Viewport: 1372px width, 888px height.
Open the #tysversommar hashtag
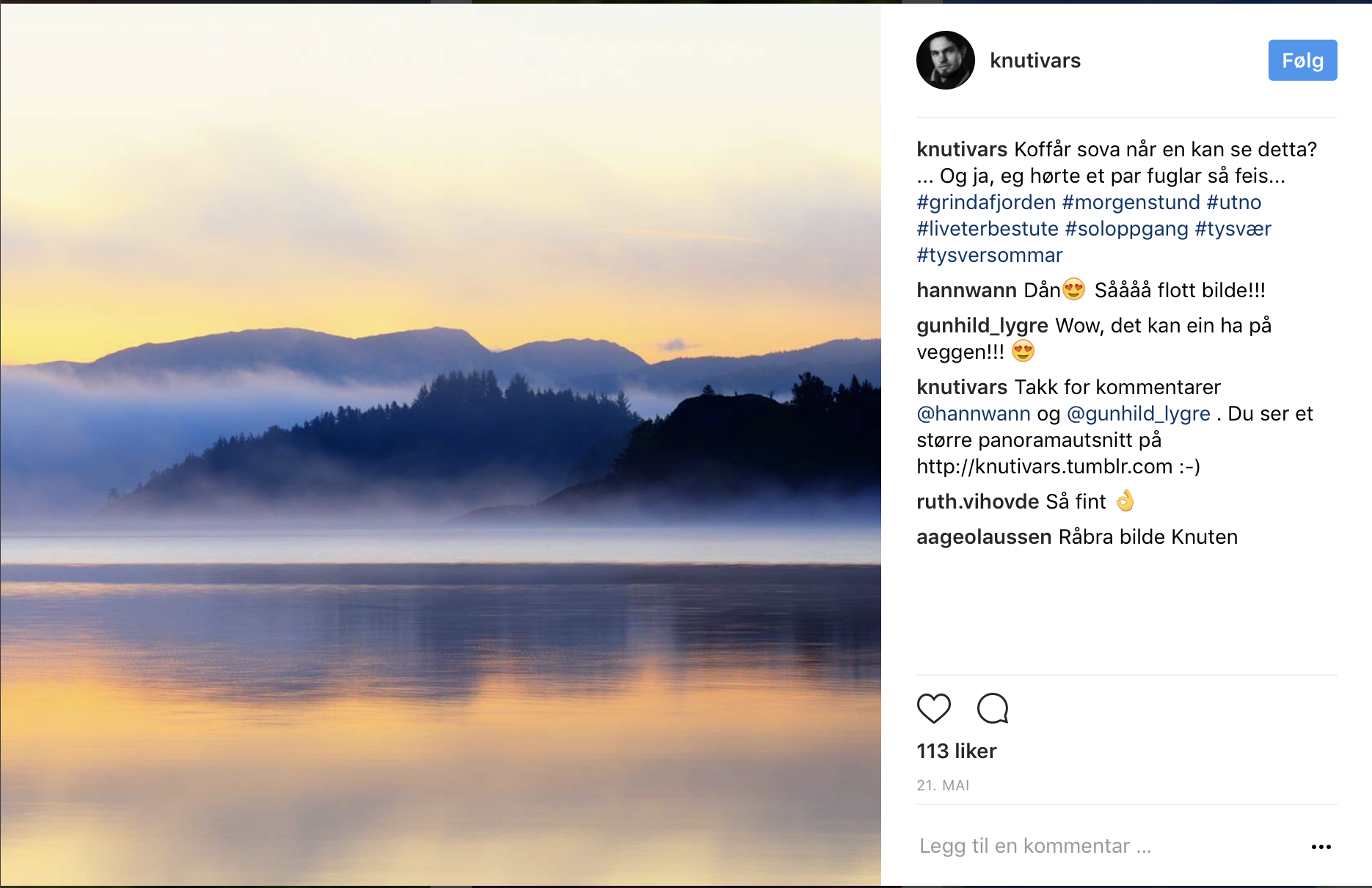pos(989,255)
